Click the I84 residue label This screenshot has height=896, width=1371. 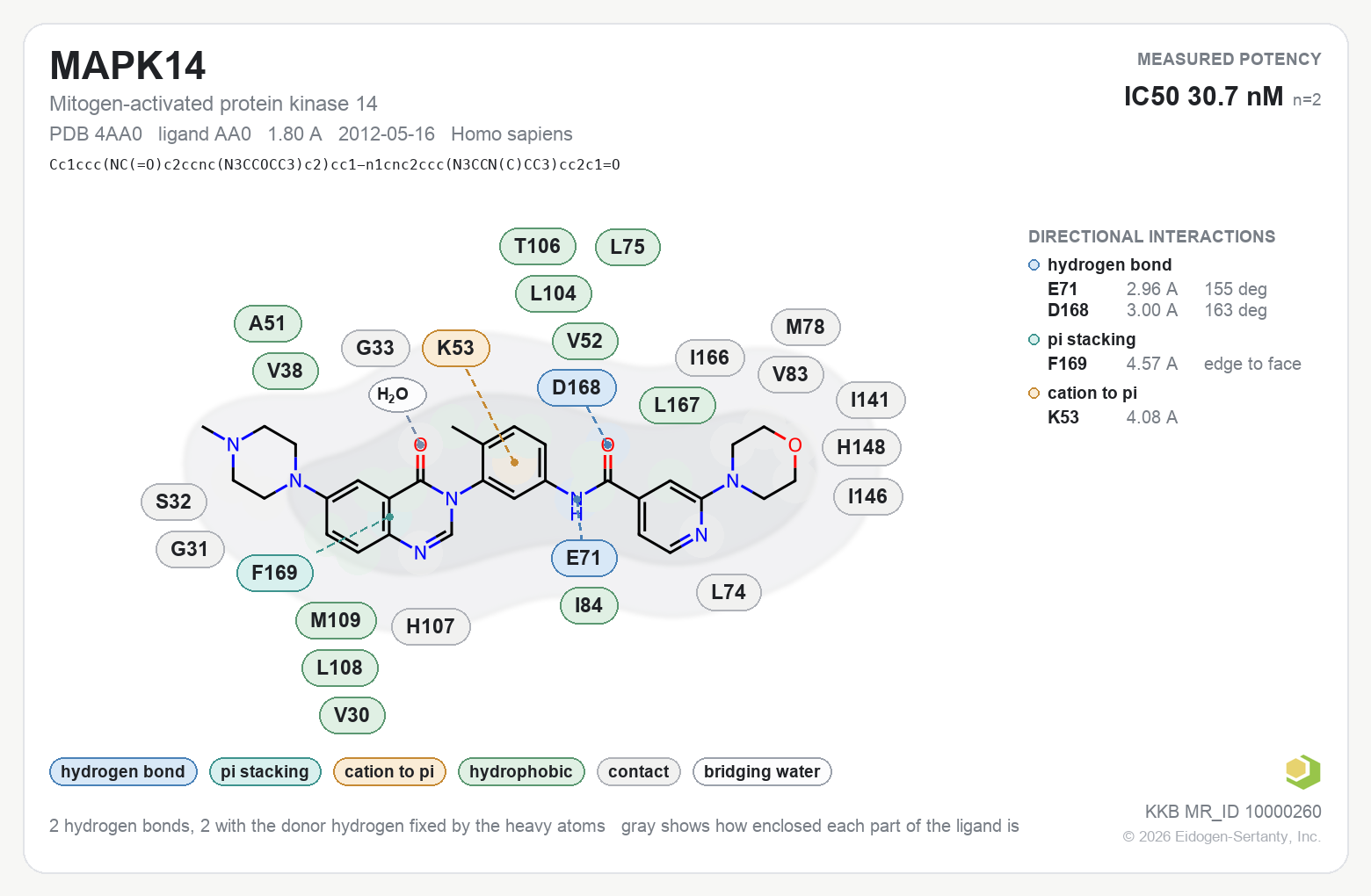click(589, 605)
